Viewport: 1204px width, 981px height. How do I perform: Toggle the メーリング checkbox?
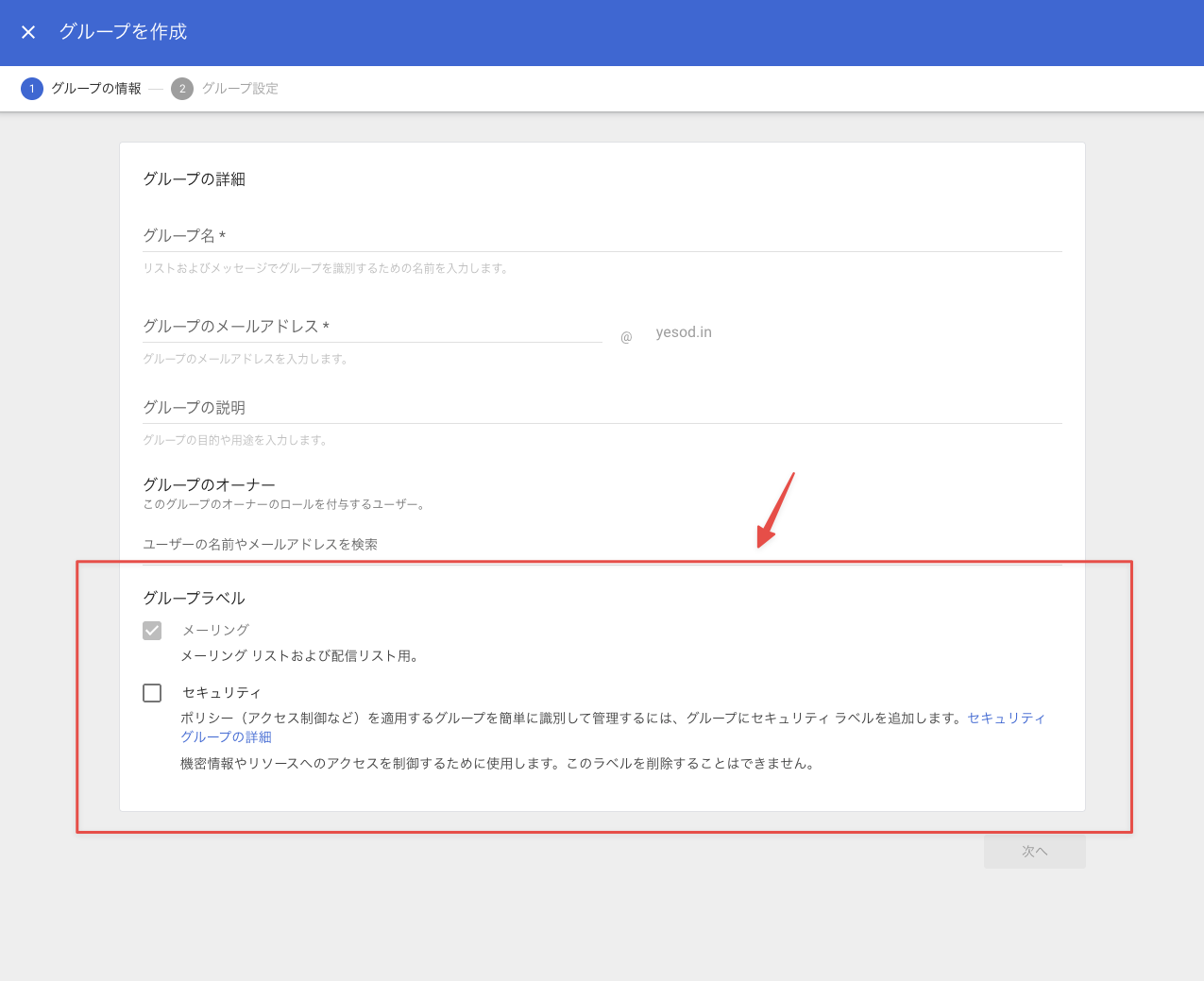[152, 631]
